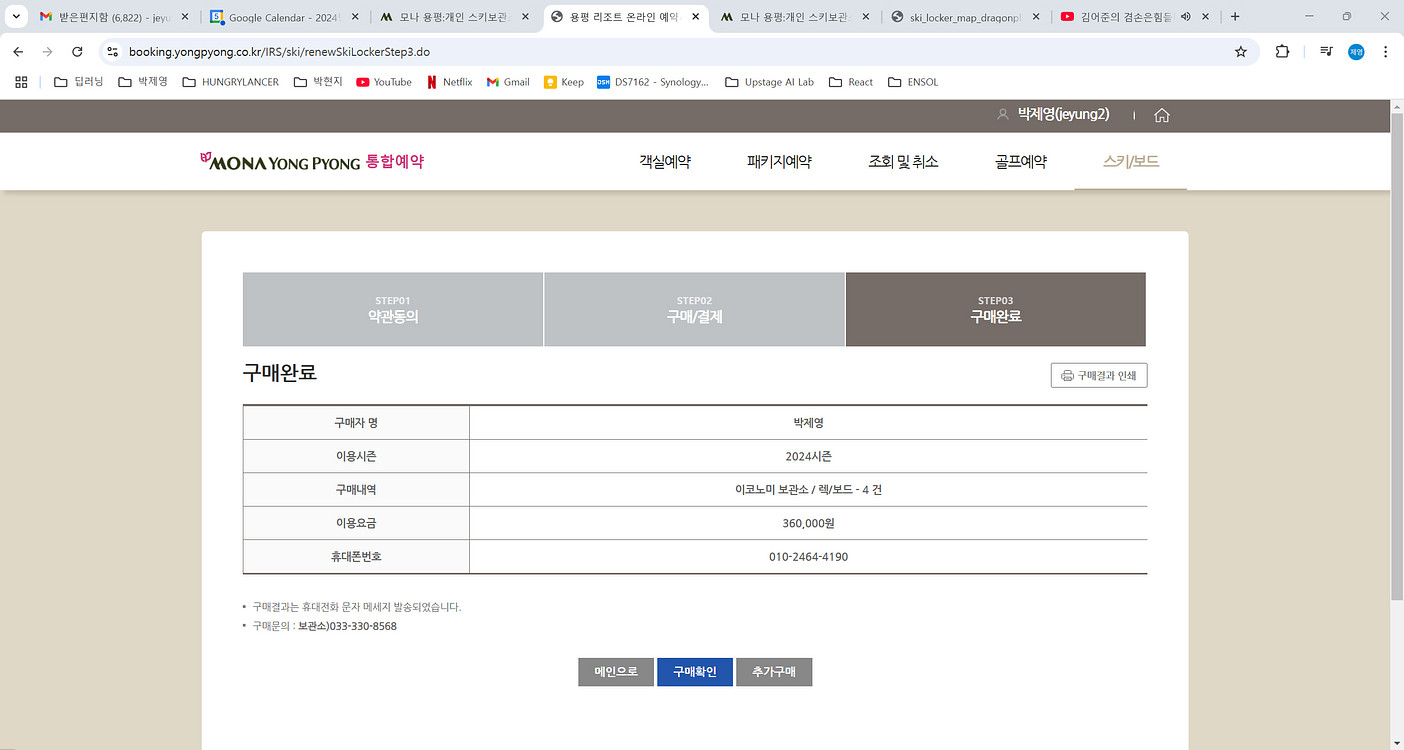The image size is (1404, 750).
Task: Click the STEP01 약관동의 step
Action: pyautogui.click(x=393, y=310)
